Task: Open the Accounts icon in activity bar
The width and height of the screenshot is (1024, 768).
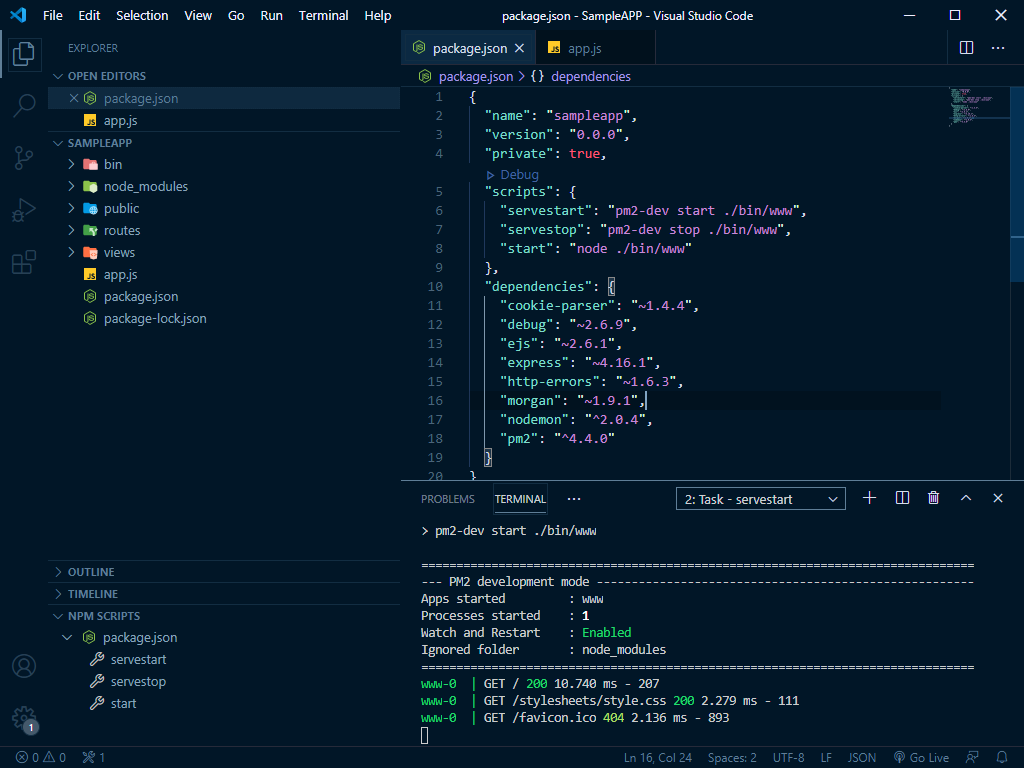Action: click(24, 666)
